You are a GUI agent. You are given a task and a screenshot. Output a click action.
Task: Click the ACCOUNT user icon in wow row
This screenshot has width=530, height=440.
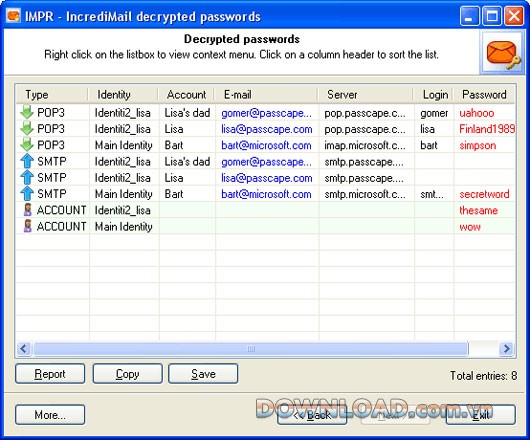coord(27,226)
